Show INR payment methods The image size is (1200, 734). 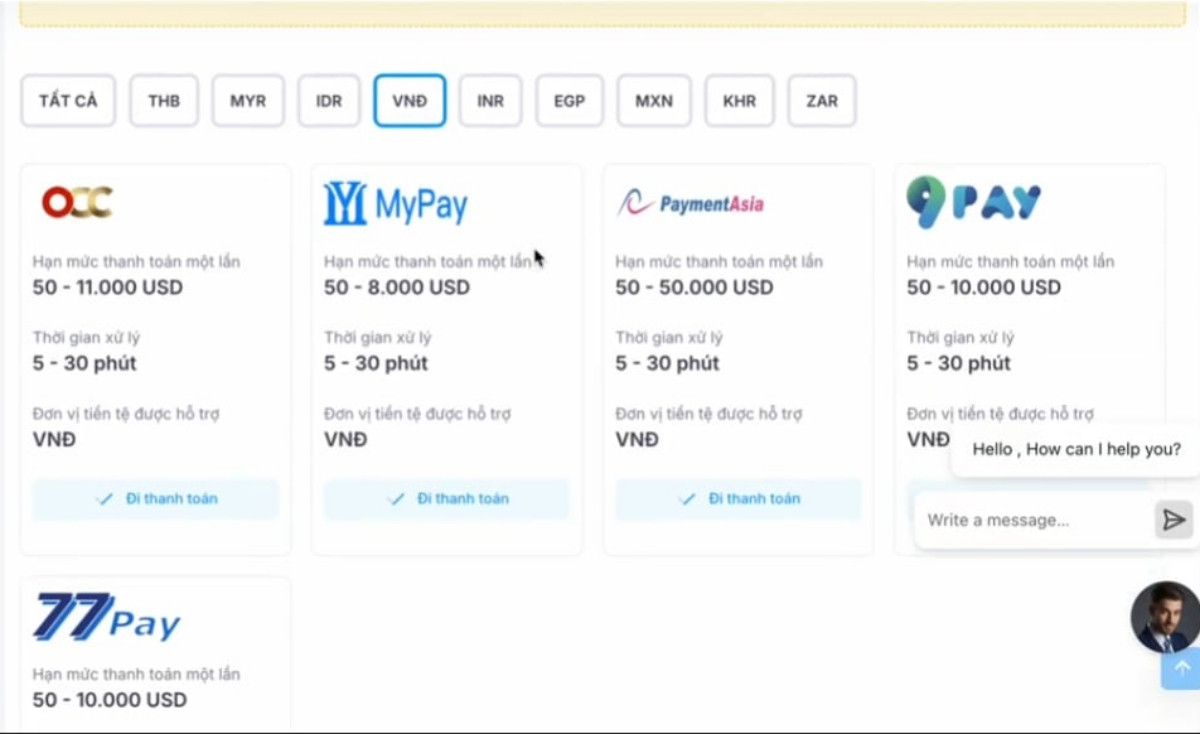(x=490, y=101)
